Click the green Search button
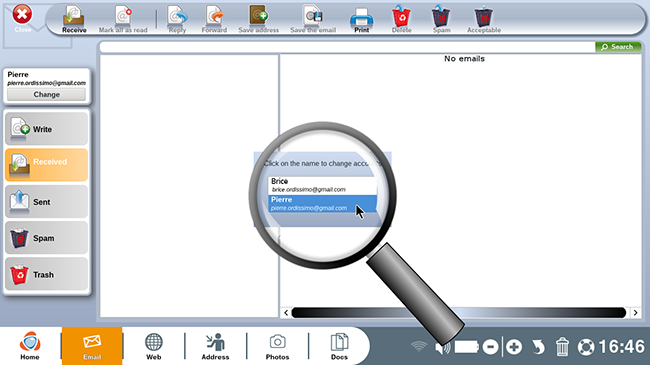The width and height of the screenshot is (650, 365). [618, 47]
